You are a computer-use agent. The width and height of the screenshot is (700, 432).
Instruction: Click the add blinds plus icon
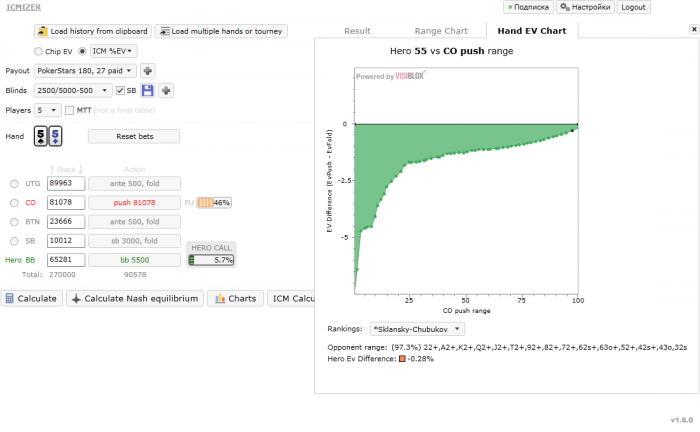tap(166, 91)
